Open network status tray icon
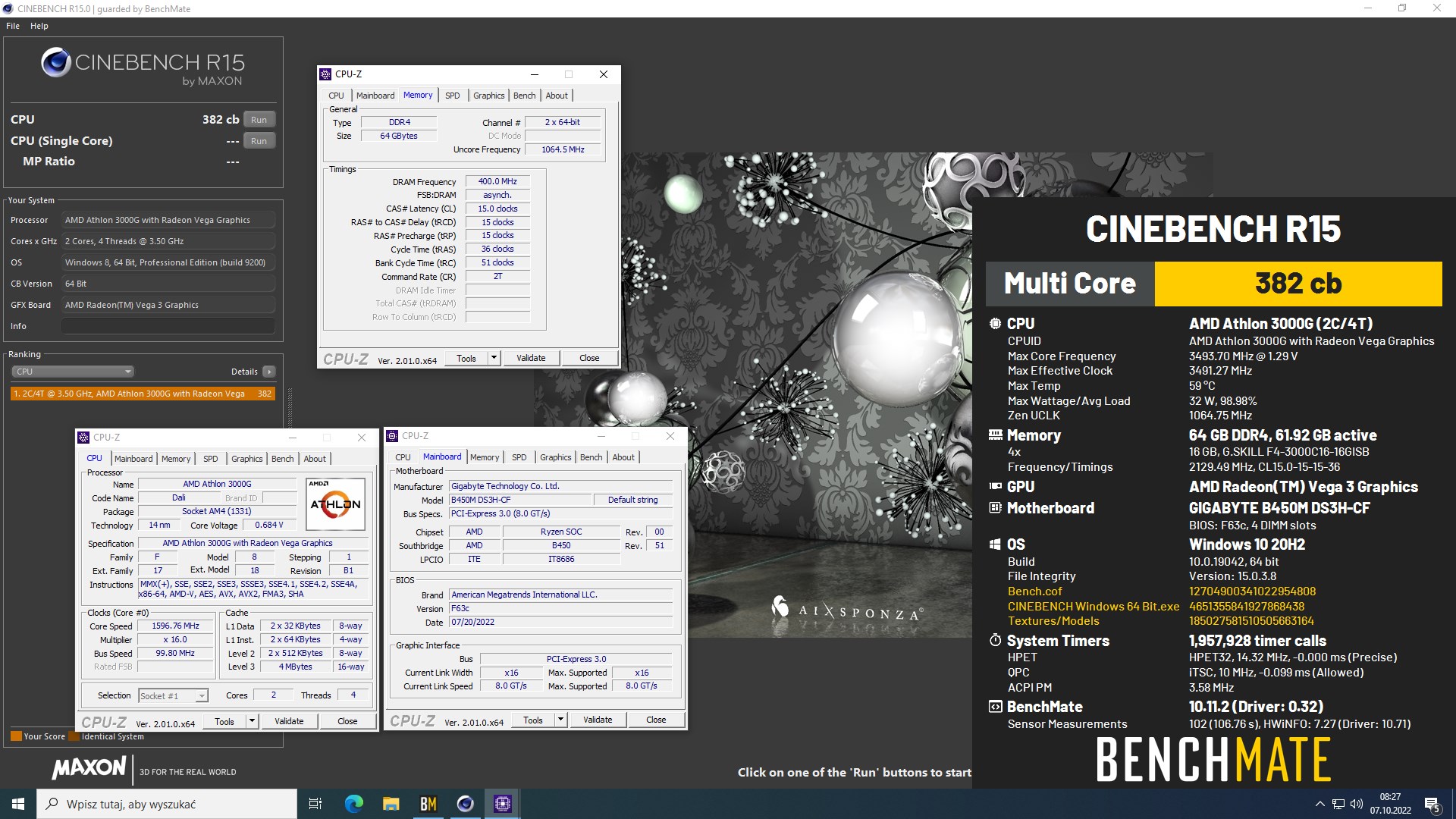 (1338, 804)
